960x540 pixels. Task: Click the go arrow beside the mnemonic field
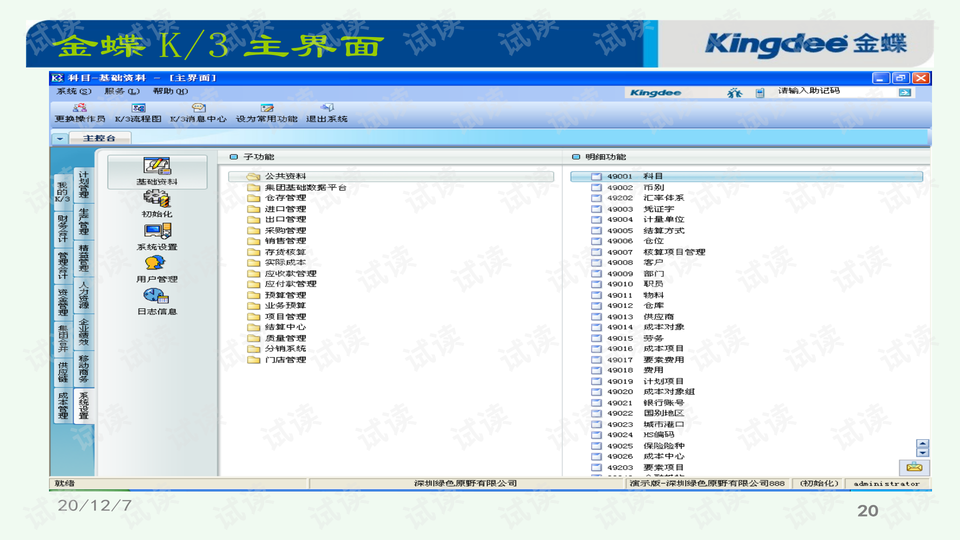[x=905, y=92]
